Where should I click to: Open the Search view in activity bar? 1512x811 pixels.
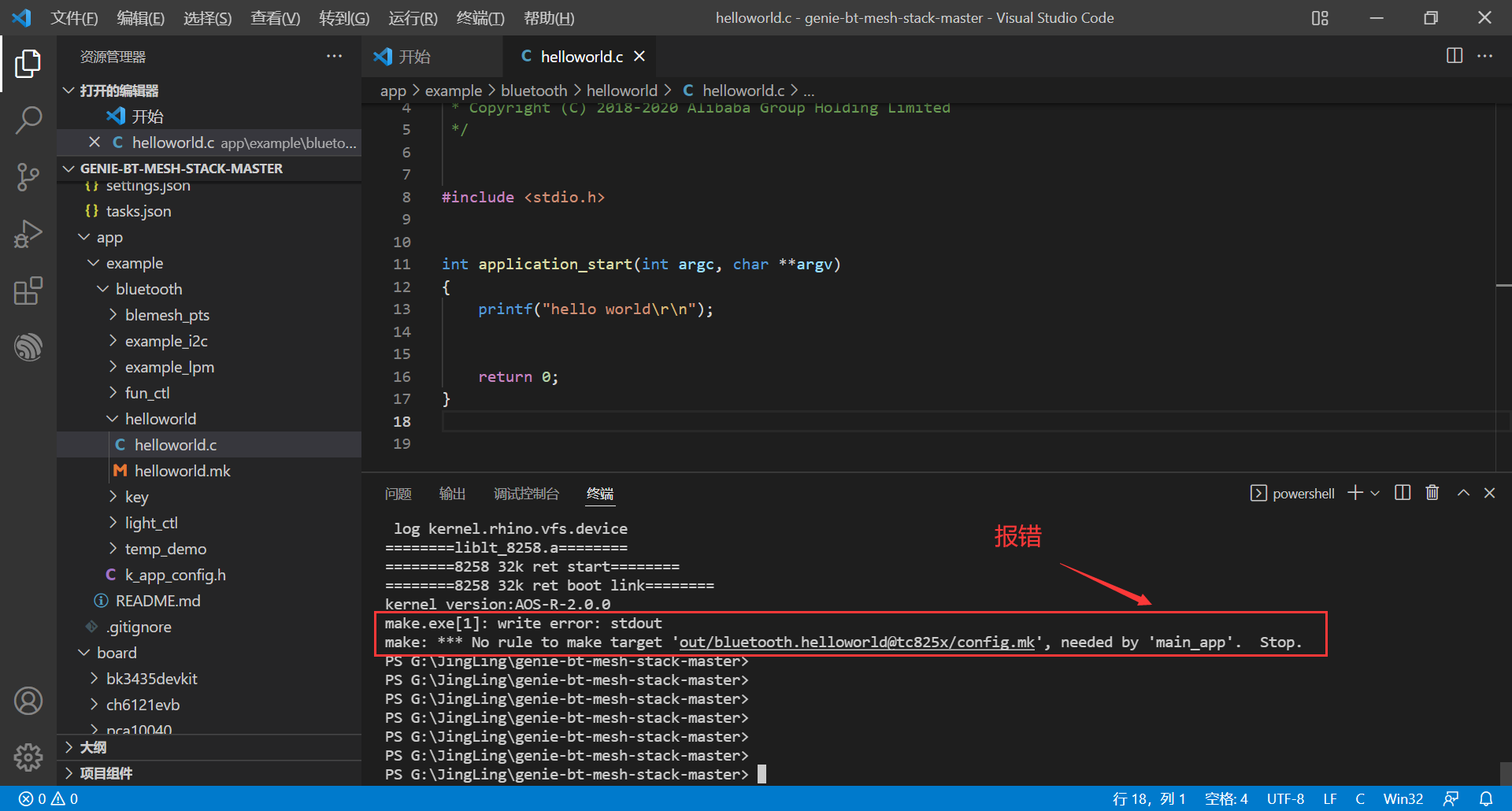[28, 120]
